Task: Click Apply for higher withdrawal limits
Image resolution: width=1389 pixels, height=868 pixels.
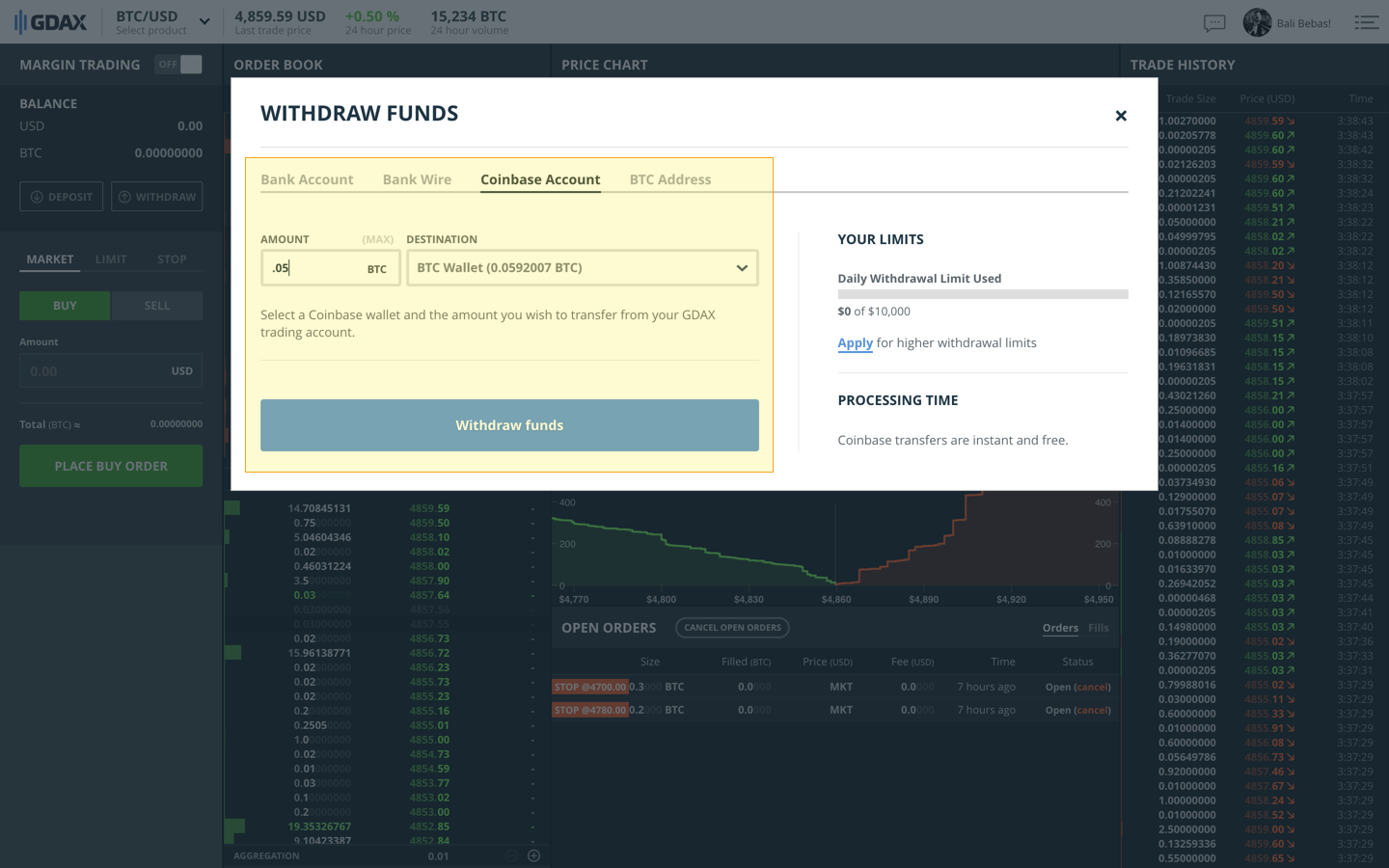Action: point(855,342)
